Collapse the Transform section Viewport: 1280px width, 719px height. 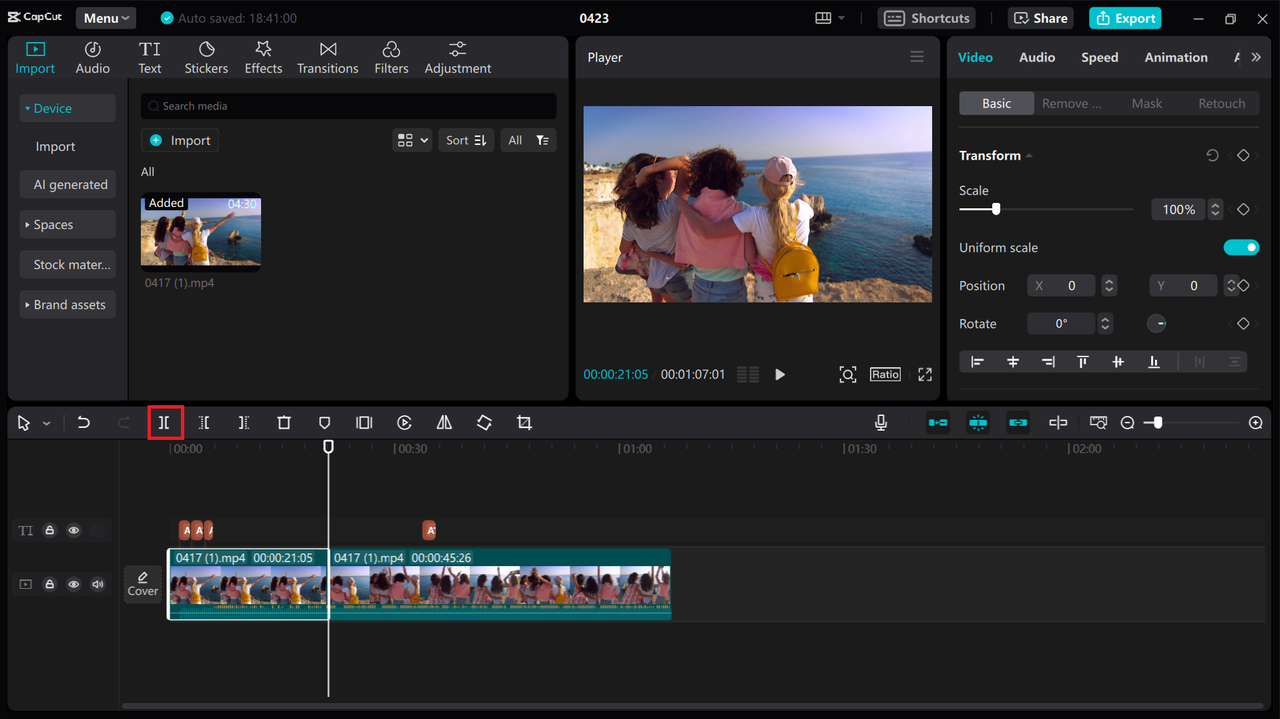[1029, 155]
